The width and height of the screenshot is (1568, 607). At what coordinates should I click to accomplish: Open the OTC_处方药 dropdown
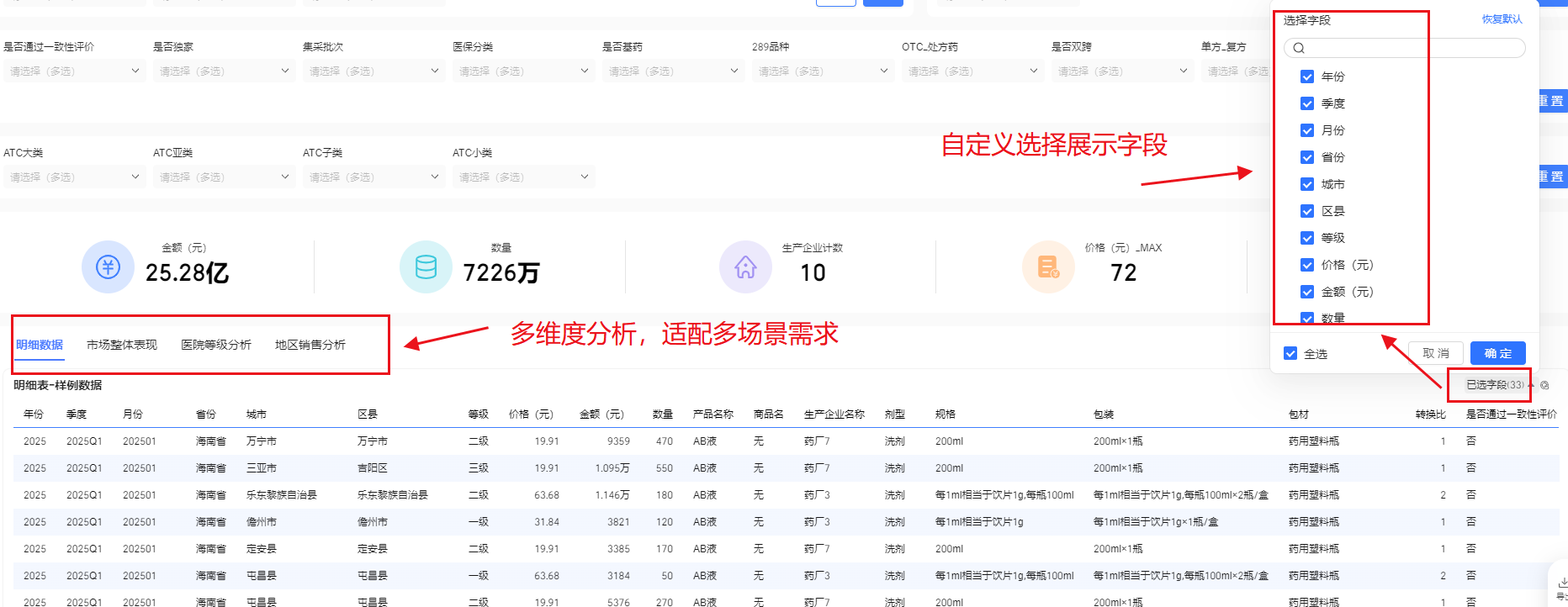click(972, 71)
